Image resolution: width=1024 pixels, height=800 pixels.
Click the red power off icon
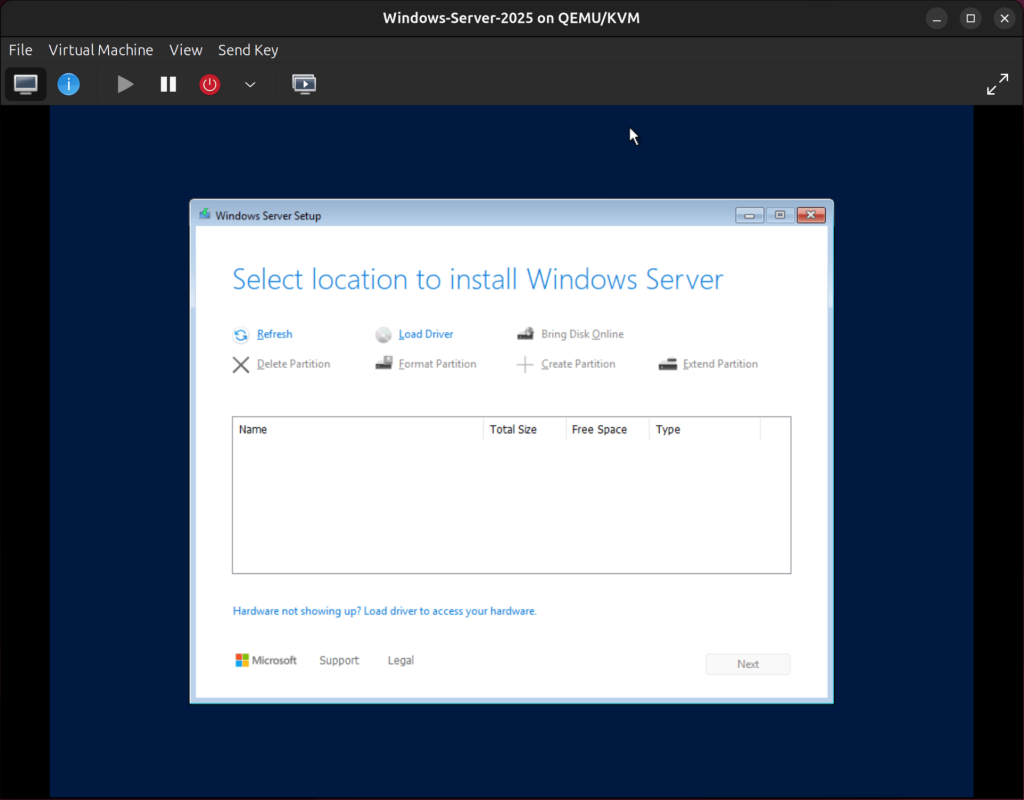pos(209,84)
